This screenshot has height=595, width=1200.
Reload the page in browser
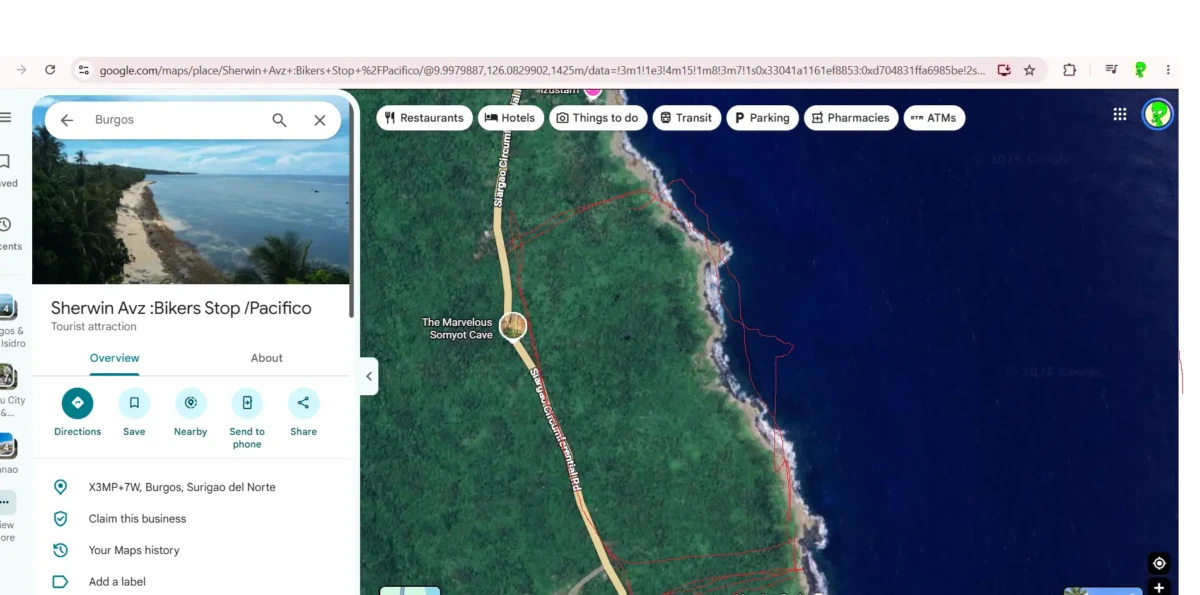50,70
